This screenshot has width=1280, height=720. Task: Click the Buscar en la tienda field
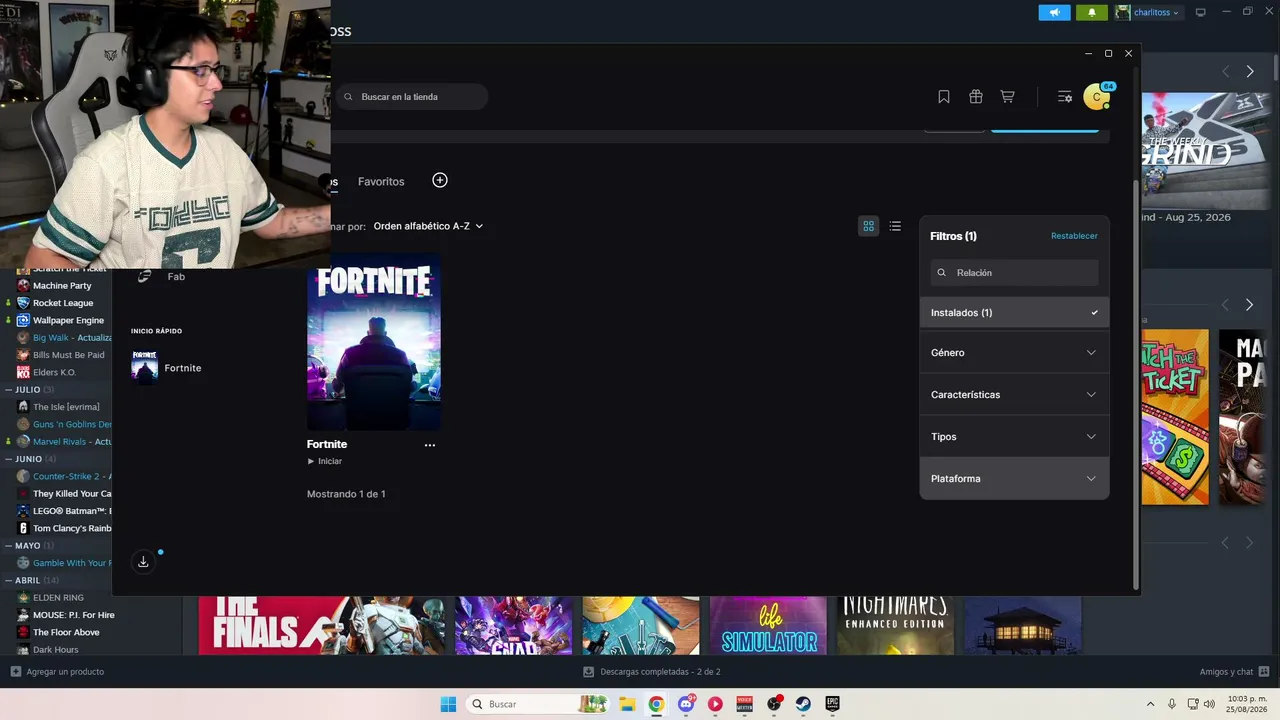click(x=412, y=97)
